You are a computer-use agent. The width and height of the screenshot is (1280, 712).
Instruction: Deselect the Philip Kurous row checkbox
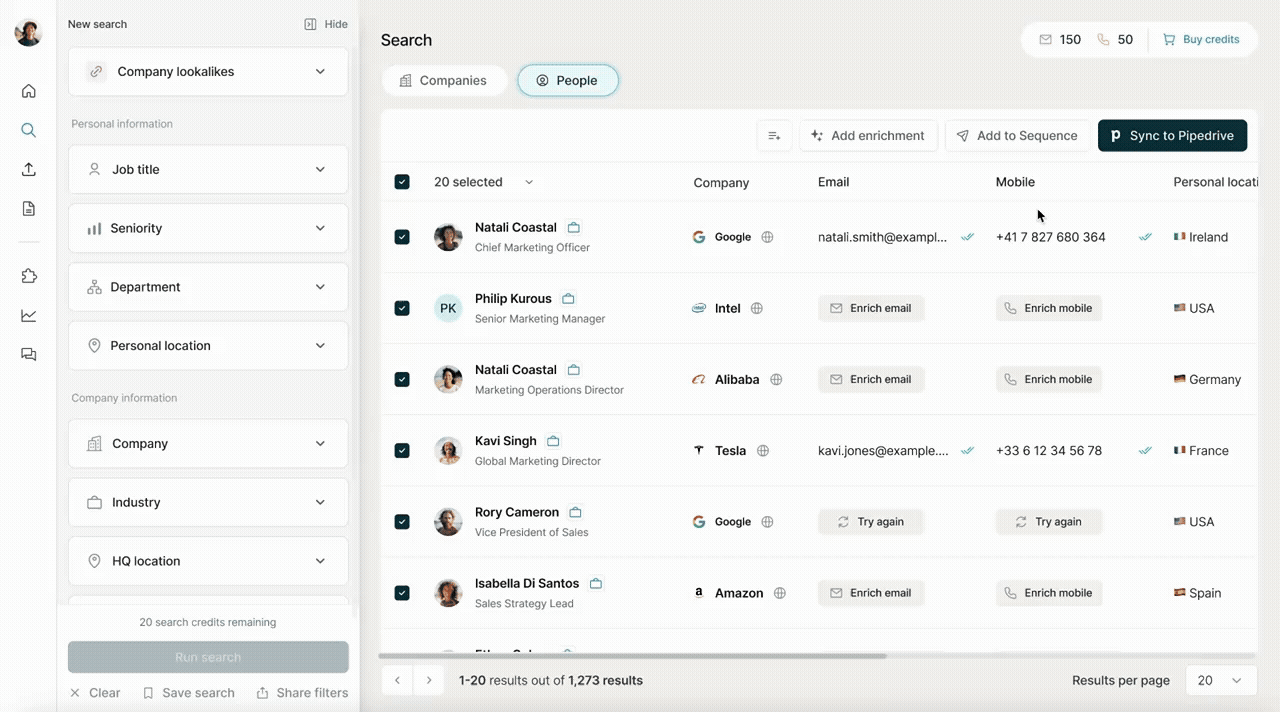tap(402, 308)
